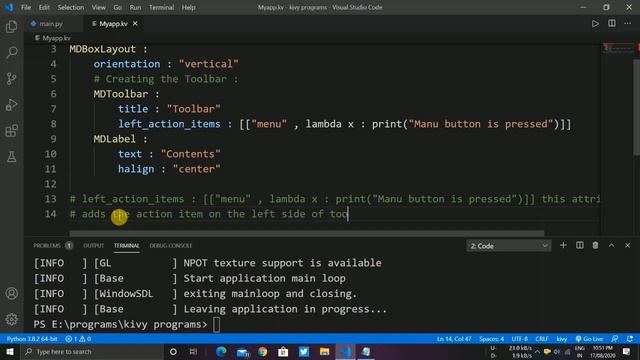This screenshot has width=640, height=360.
Task: Open Microsoft Edge from taskbar
Action: pyautogui.click(x=221, y=351)
